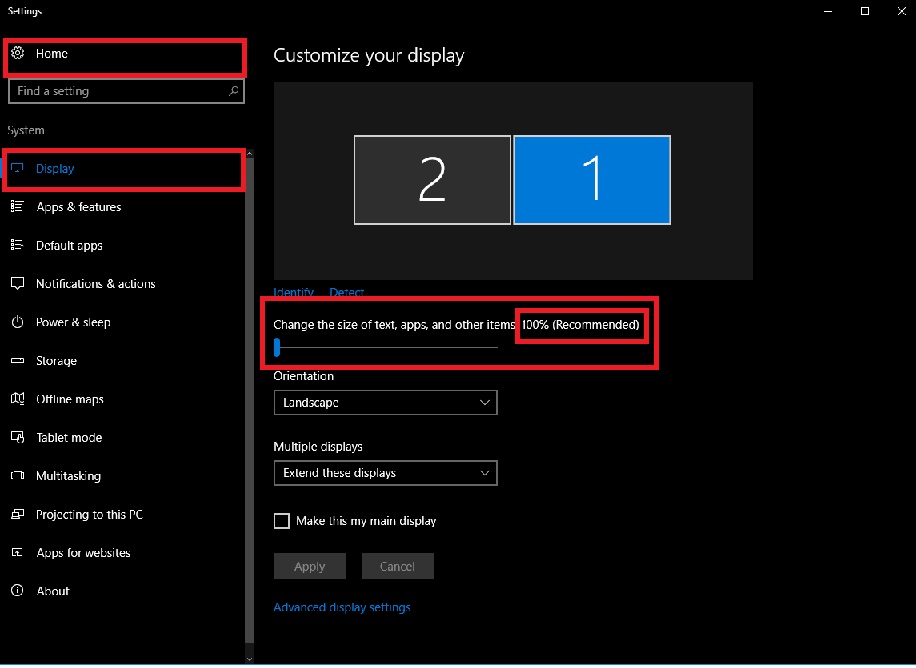Click the Storage drive icon
916x668 pixels.
pos(17,361)
